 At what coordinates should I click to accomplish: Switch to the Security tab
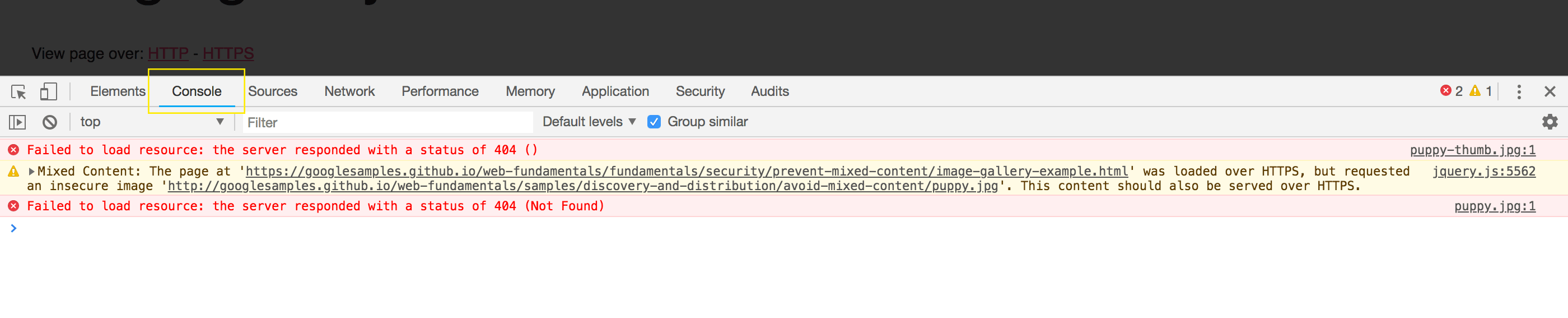point(700,91)
